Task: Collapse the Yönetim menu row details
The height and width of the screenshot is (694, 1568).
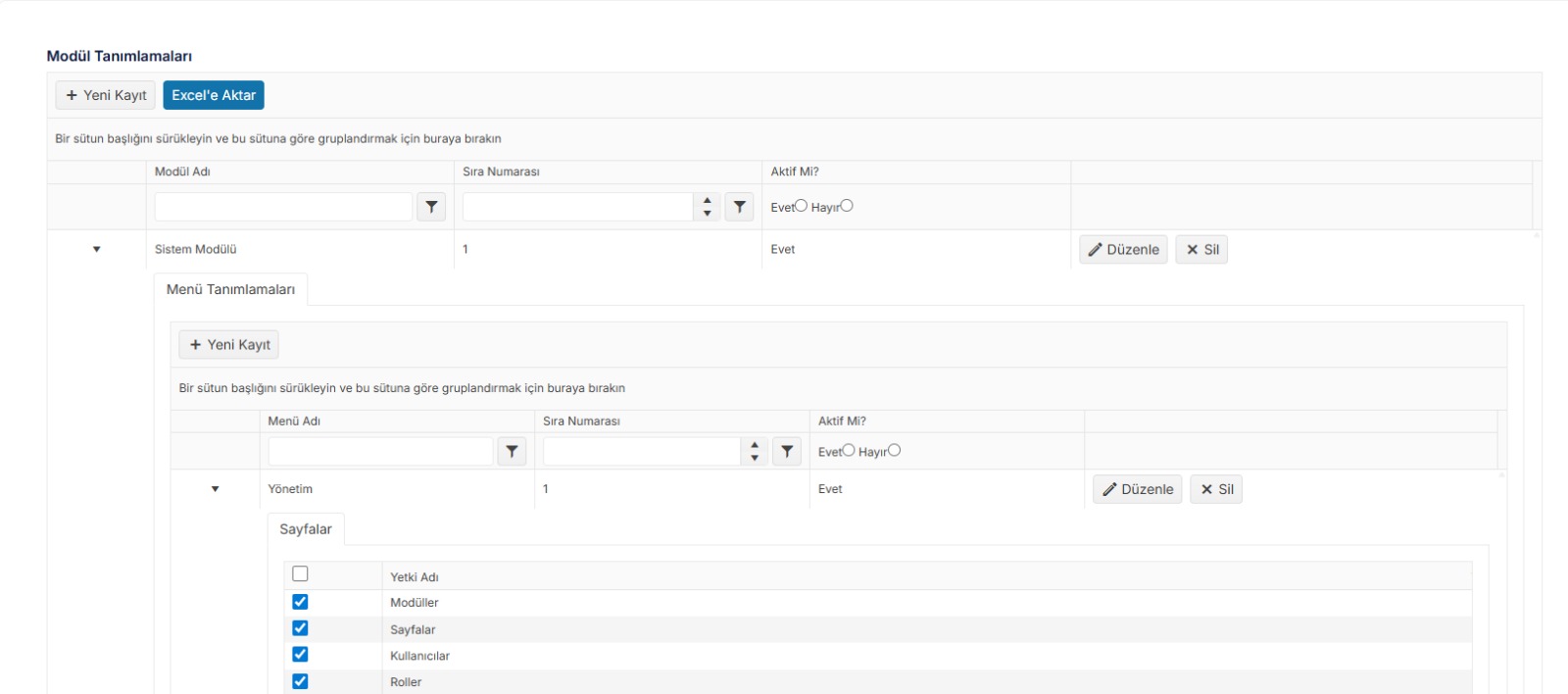Action: [x=216, y=489]
